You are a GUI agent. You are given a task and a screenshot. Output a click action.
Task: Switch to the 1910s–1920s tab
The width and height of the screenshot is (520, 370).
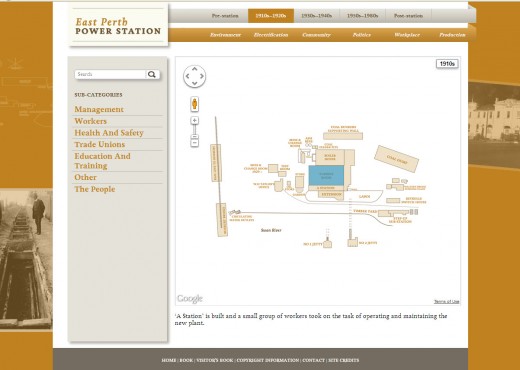(271, 16)
